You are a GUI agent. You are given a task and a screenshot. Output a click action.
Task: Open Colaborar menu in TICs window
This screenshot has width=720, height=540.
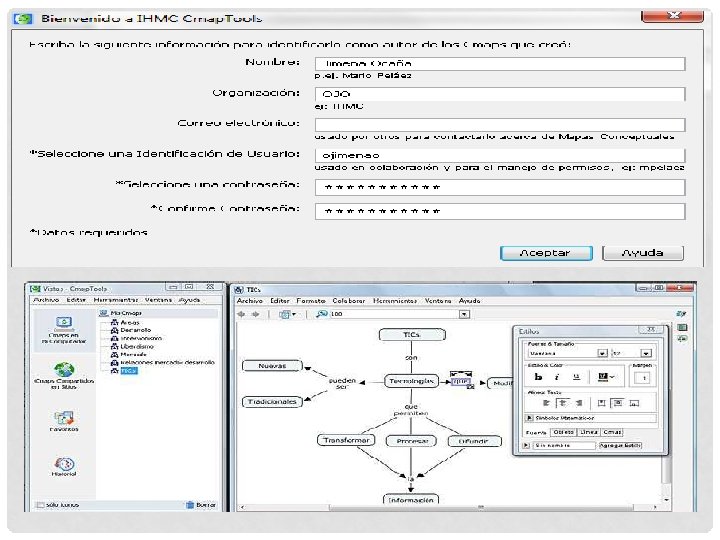tap(349, 301)
